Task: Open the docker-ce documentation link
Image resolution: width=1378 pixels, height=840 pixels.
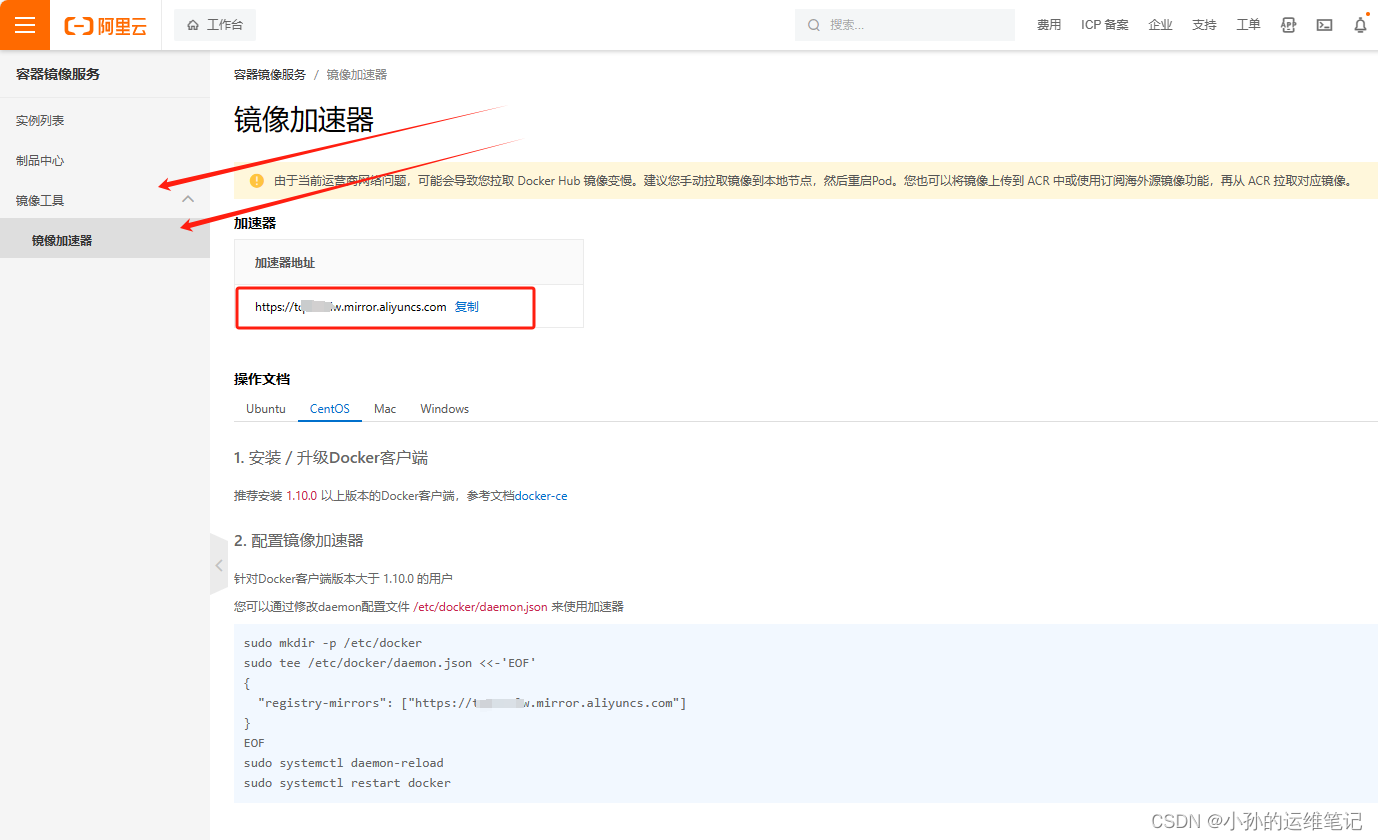Action: (541, 496)
